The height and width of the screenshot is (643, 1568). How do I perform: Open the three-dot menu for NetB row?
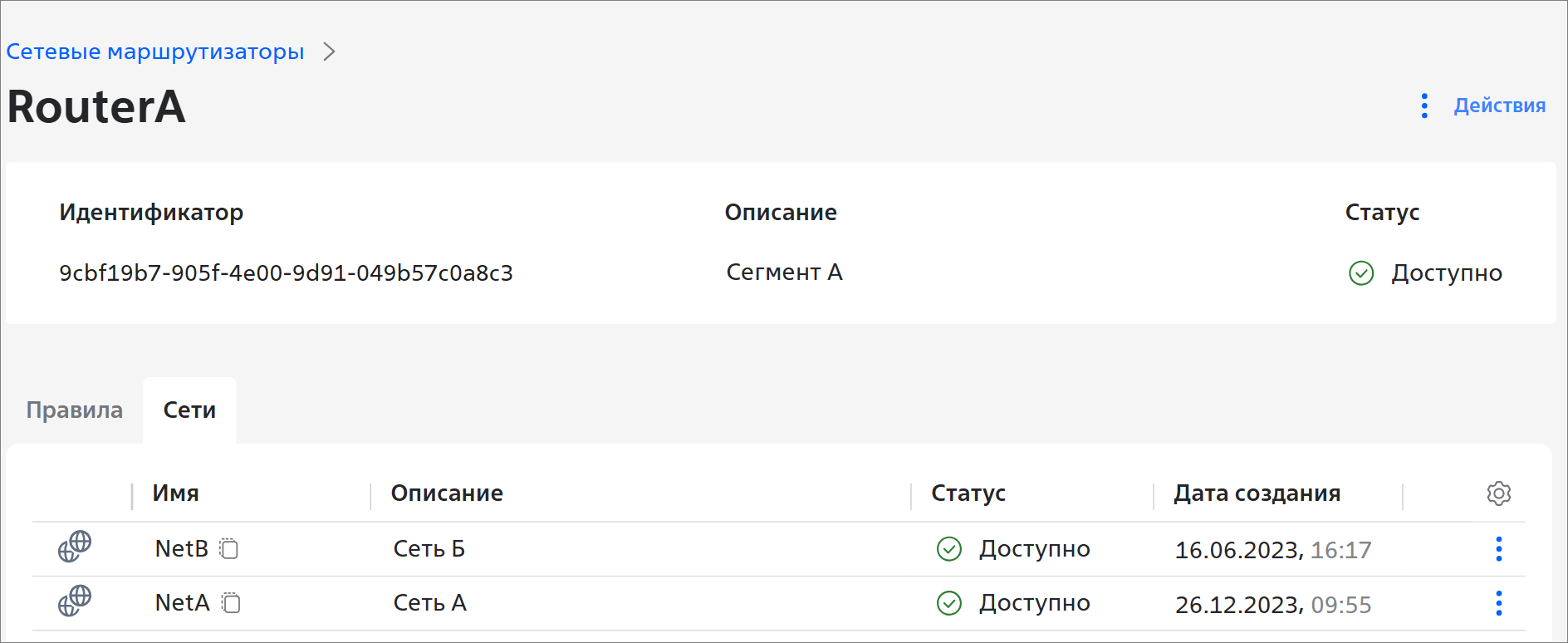click(1498, 549)
